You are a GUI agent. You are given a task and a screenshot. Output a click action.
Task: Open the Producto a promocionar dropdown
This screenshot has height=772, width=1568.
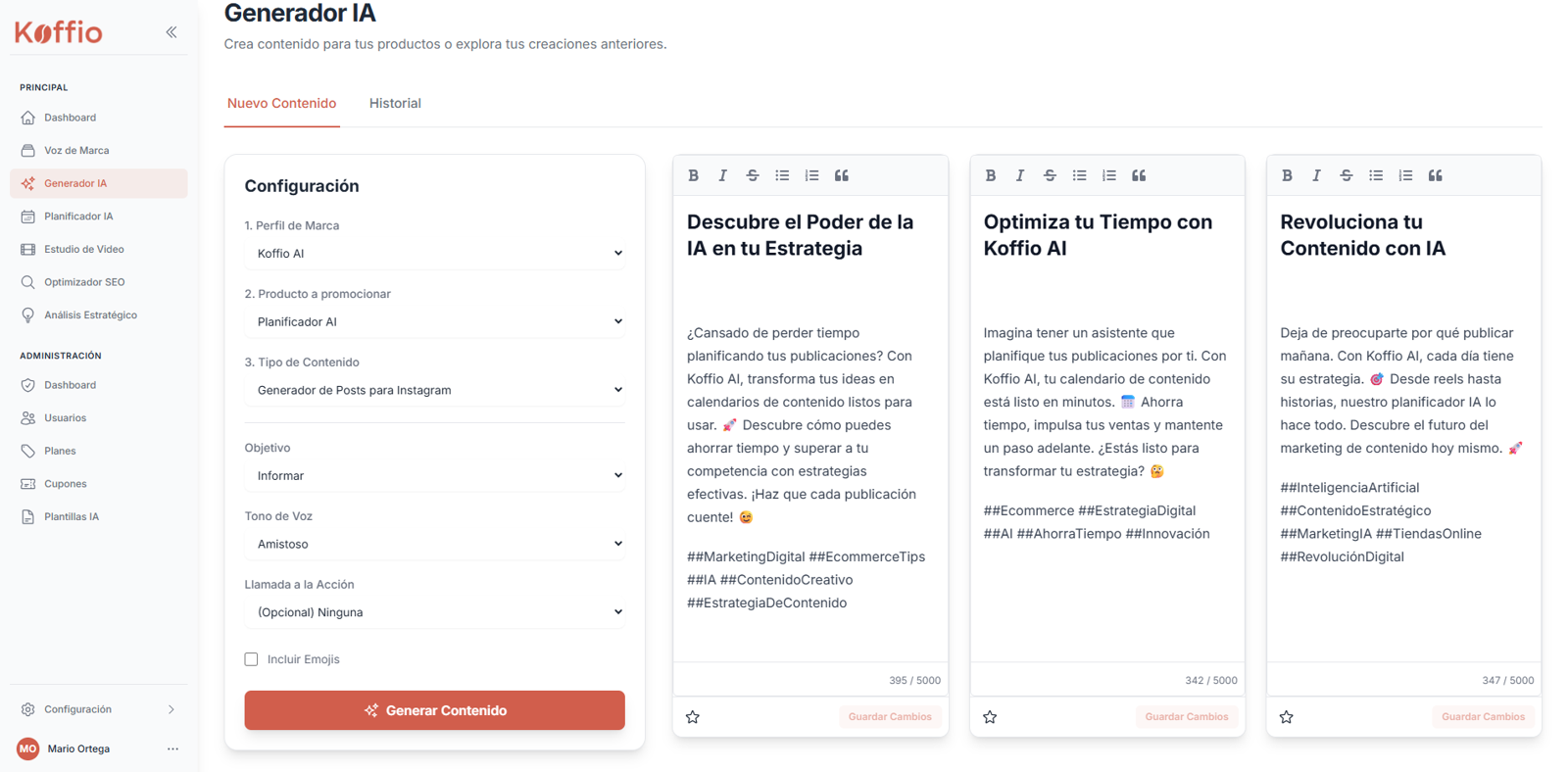click(434, 322)
